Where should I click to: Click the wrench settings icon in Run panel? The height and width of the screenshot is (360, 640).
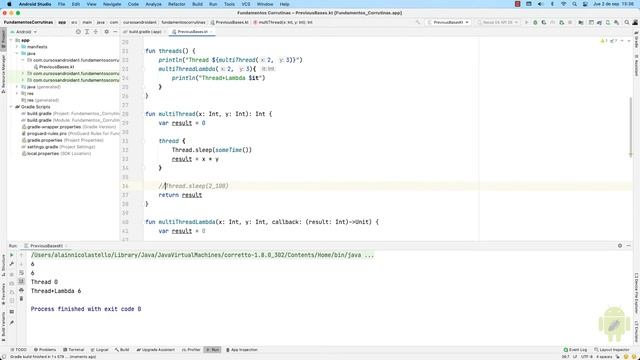click(11, 264)
